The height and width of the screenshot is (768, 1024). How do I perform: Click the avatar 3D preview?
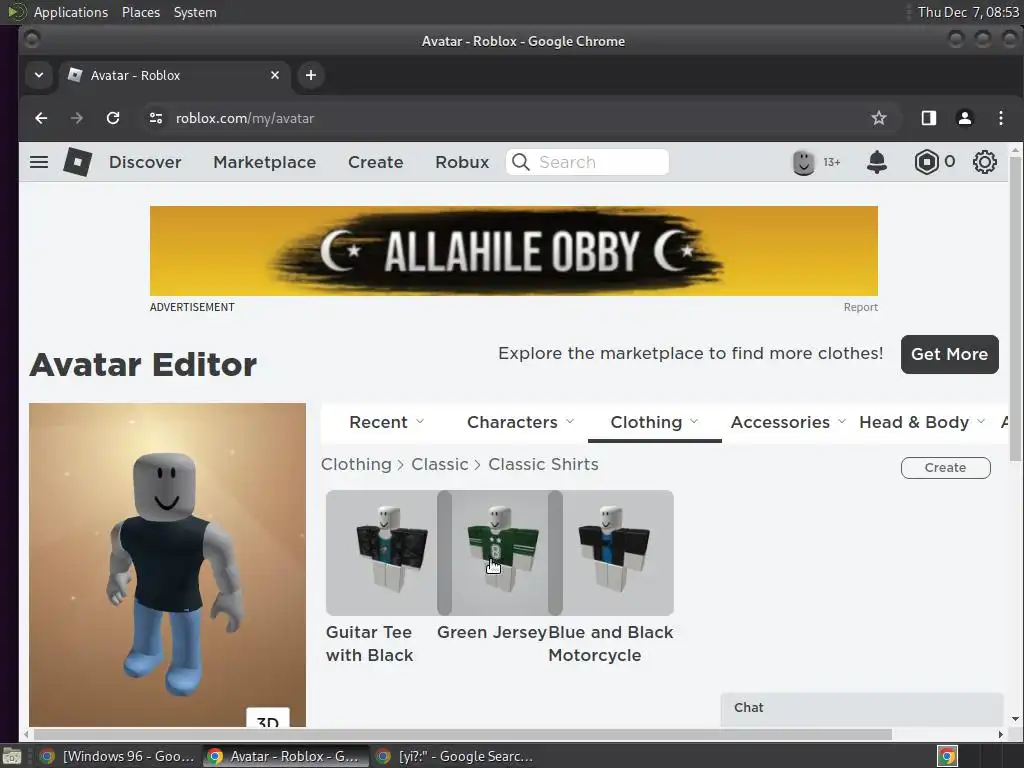click(x=167, y=564)
